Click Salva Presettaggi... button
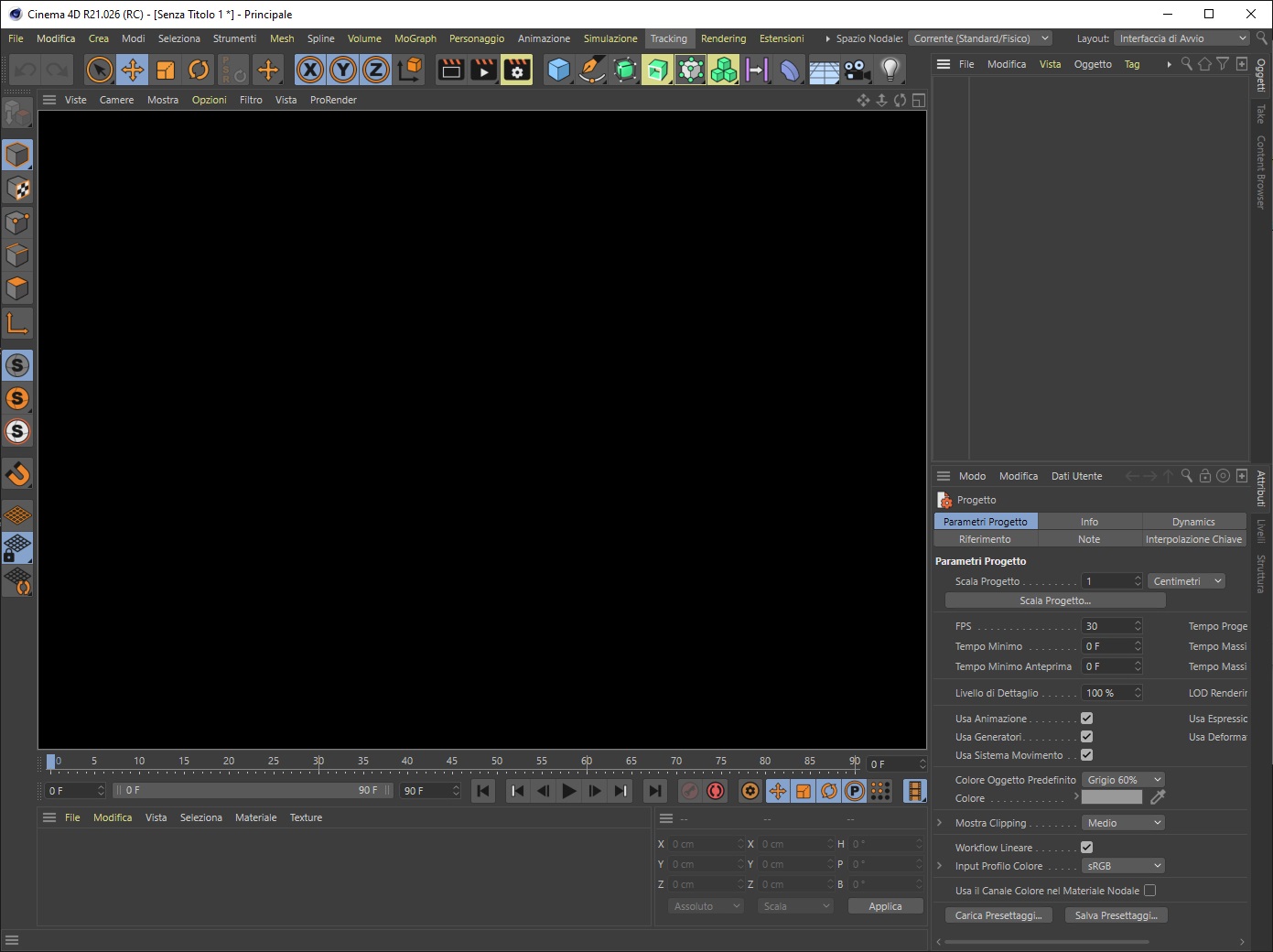Viewport: 1273px width, 952px height. pos(1116,915)
